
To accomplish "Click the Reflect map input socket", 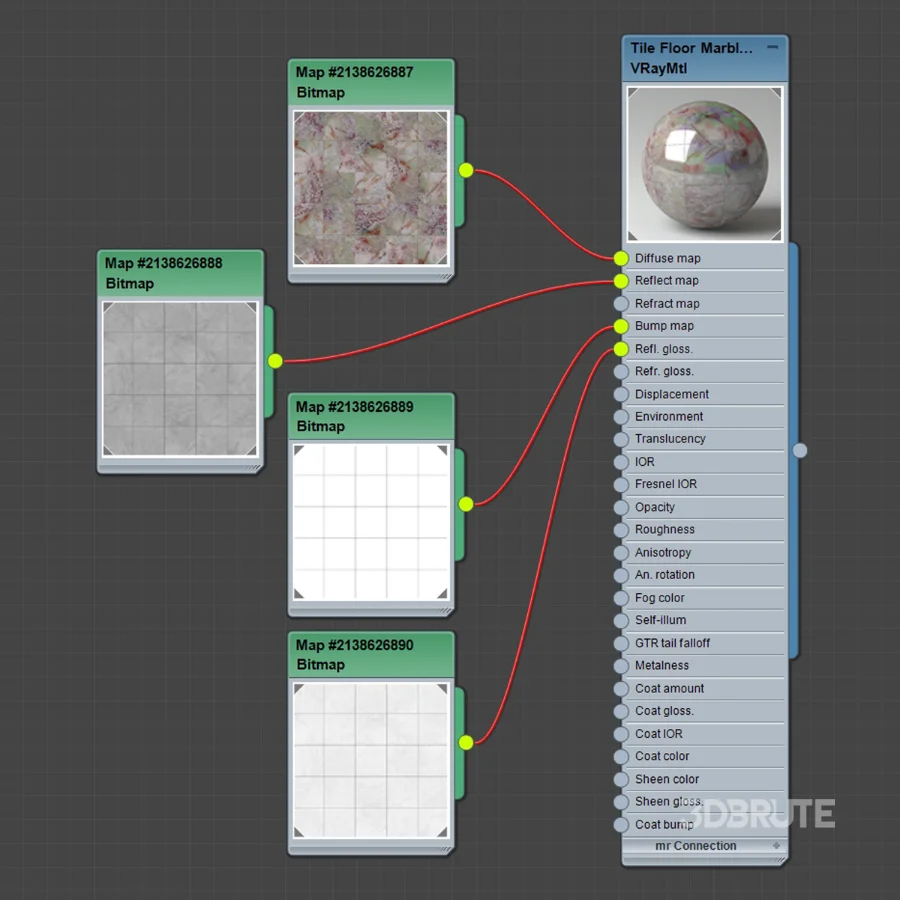I will tap(620, 281).
